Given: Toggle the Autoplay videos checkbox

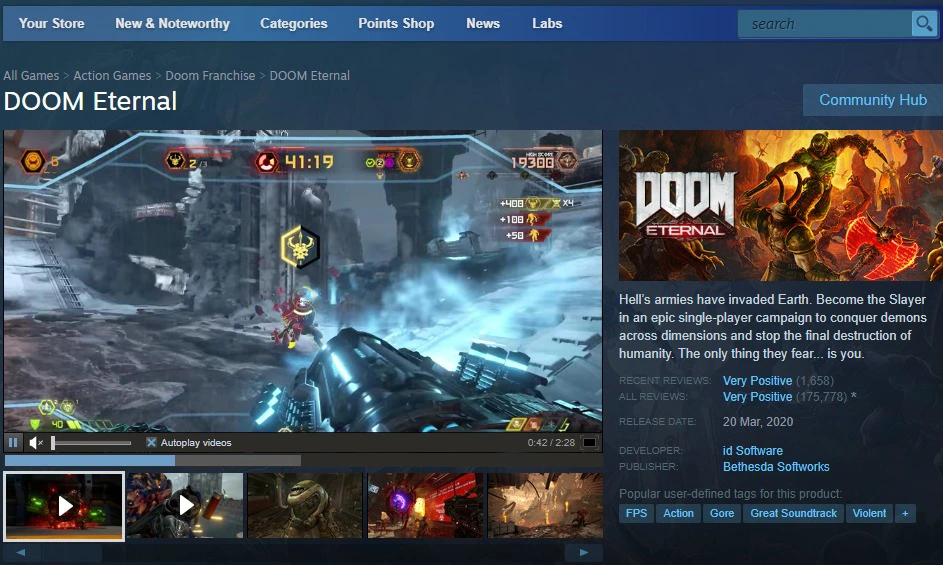Looking at the screenshot, I should tap(152, 442).
